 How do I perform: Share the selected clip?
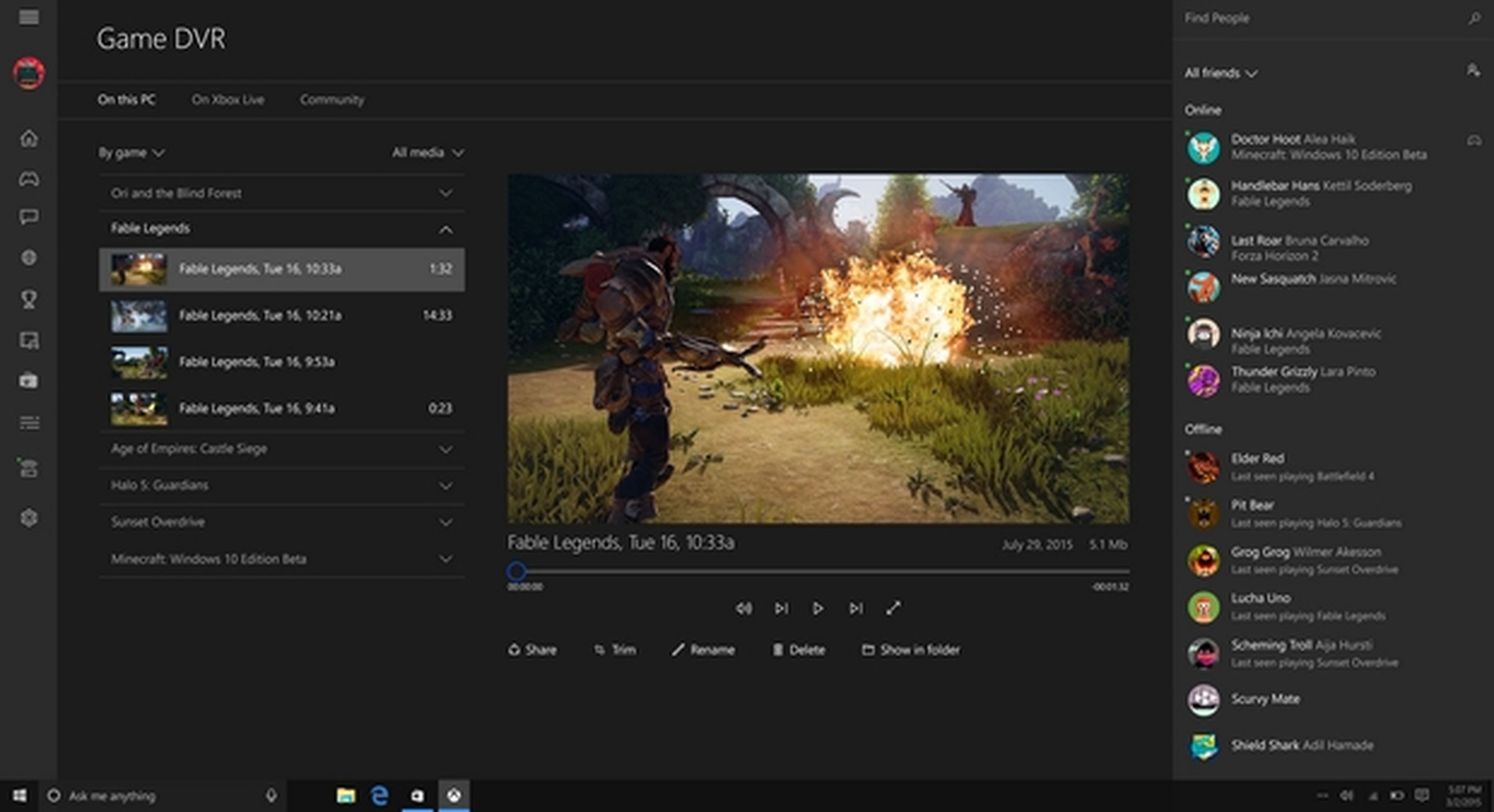point(532,650)
